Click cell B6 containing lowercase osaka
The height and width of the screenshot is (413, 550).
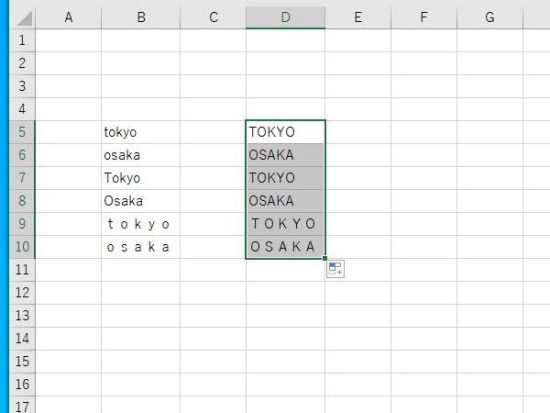click(x=141, y=155)
